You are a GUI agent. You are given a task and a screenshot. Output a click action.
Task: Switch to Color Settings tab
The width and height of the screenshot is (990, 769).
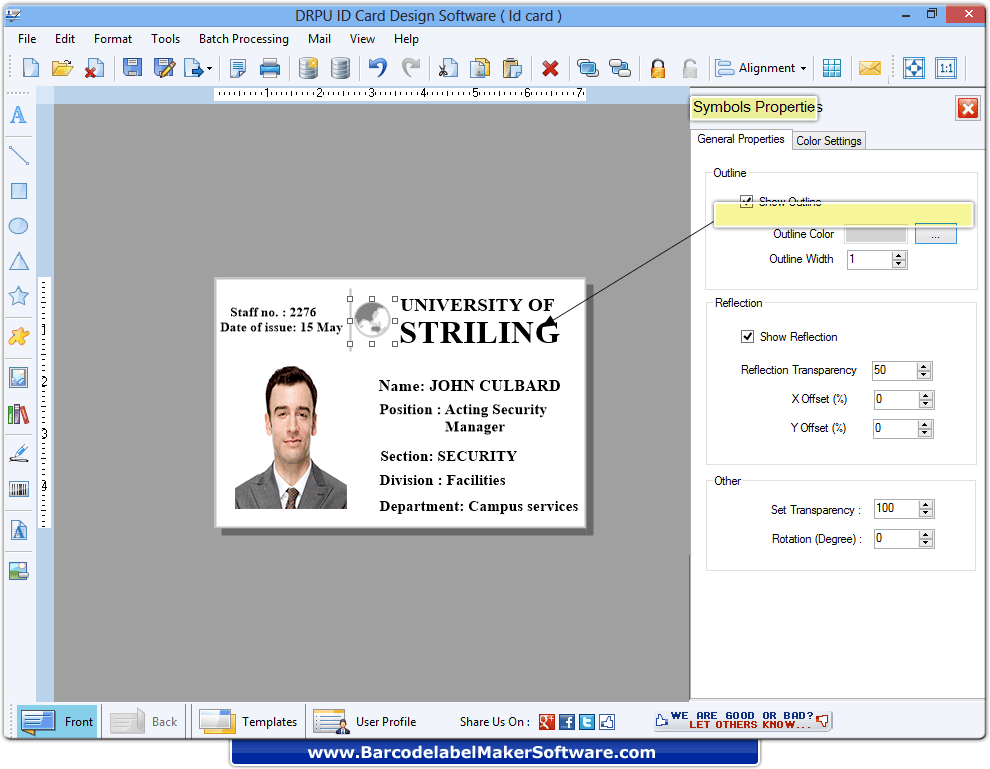click(828, 141)
